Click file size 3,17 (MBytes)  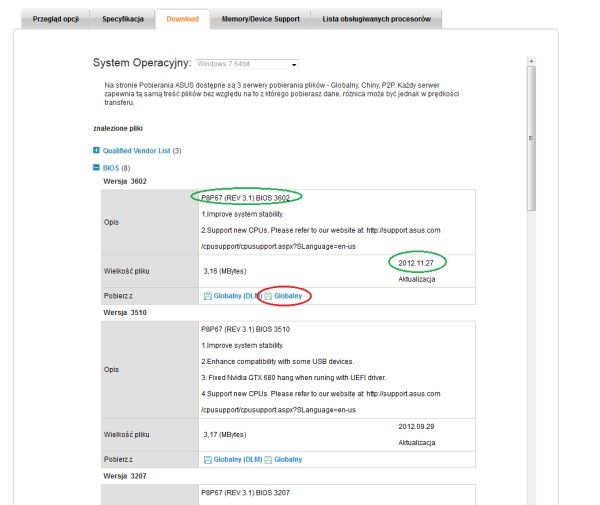click(225, 435)
